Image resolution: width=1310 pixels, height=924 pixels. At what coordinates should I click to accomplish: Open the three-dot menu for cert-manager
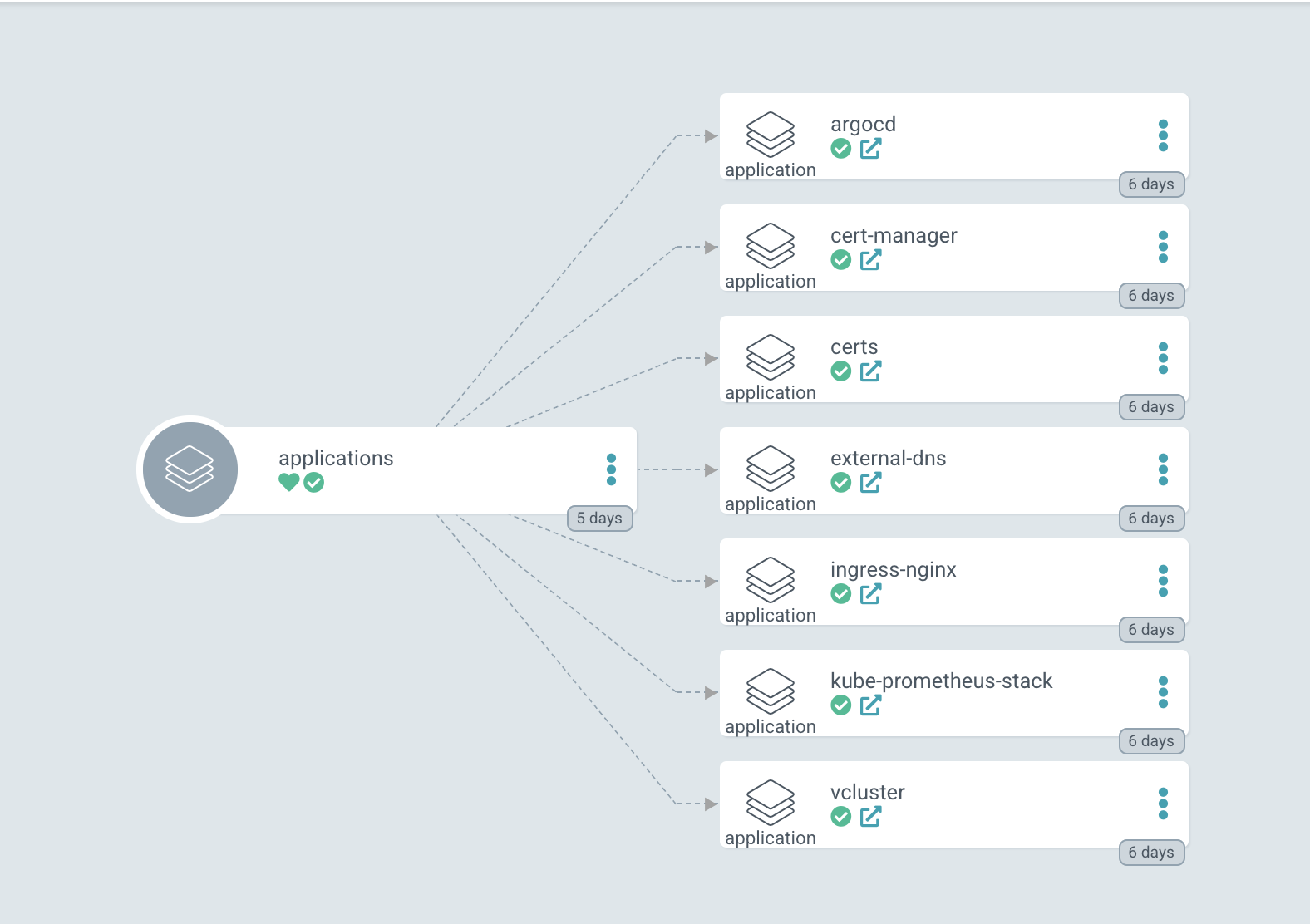(x=1163, y=247)
